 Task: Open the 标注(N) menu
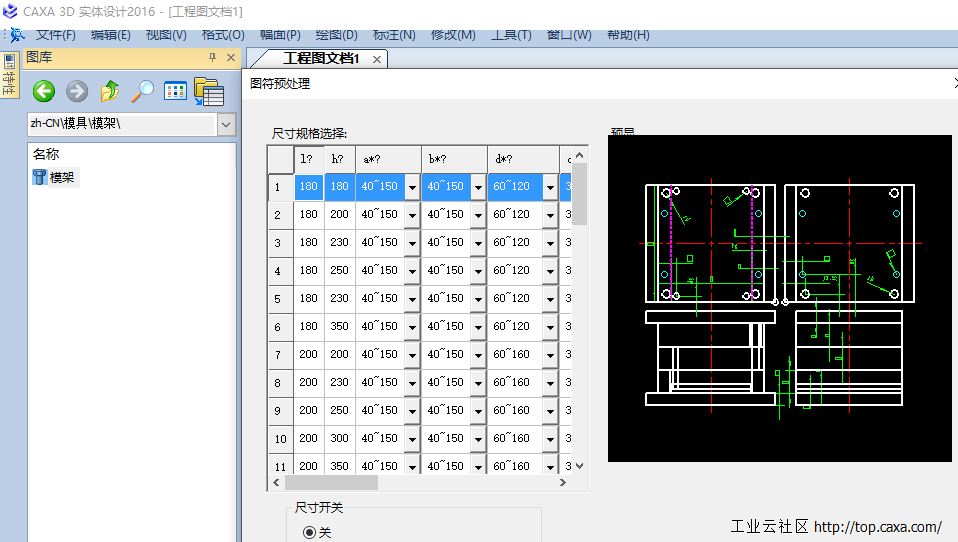(x=394, y=35)
